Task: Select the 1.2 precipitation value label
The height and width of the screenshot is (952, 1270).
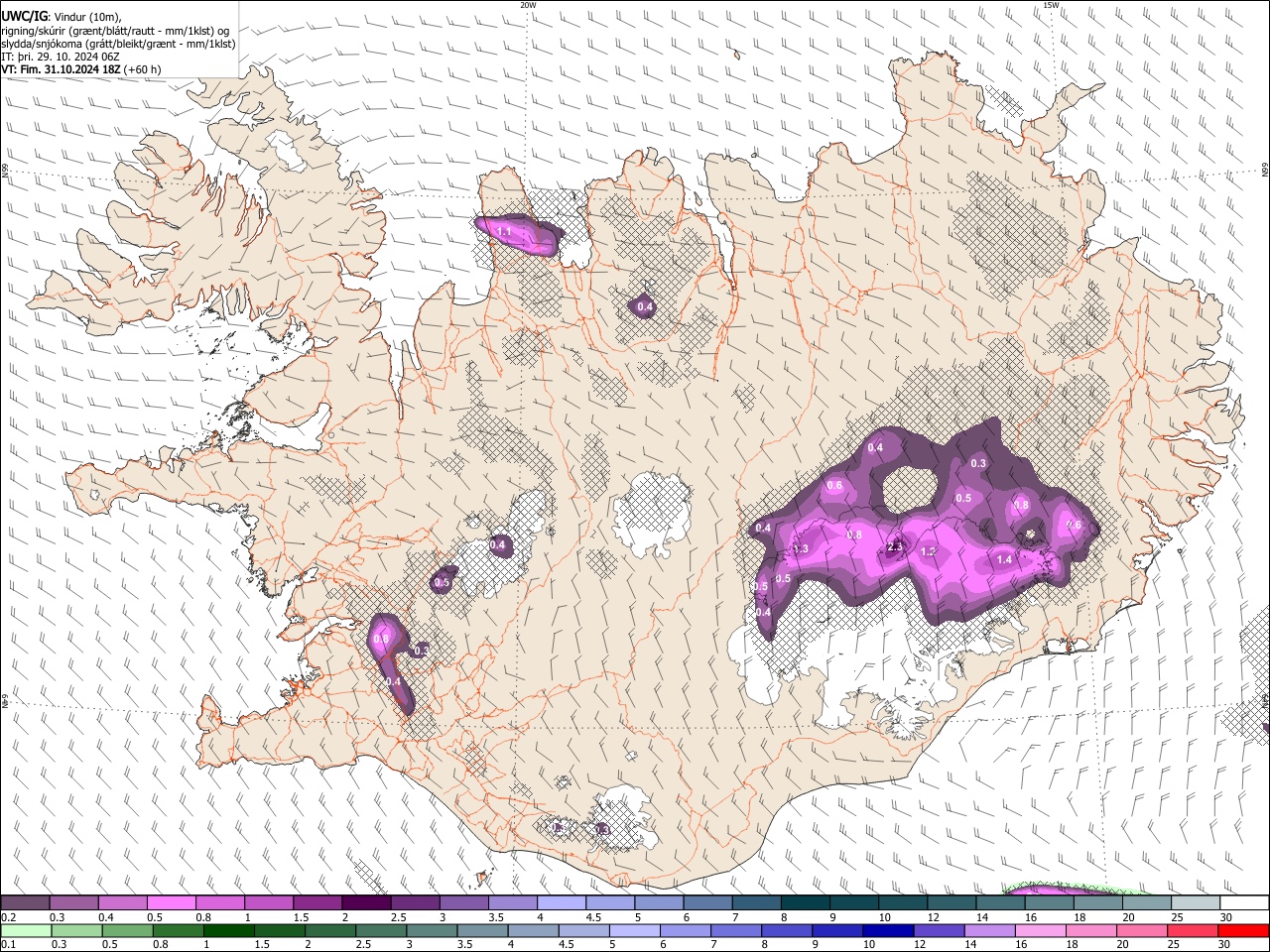Action: [929, 551]
